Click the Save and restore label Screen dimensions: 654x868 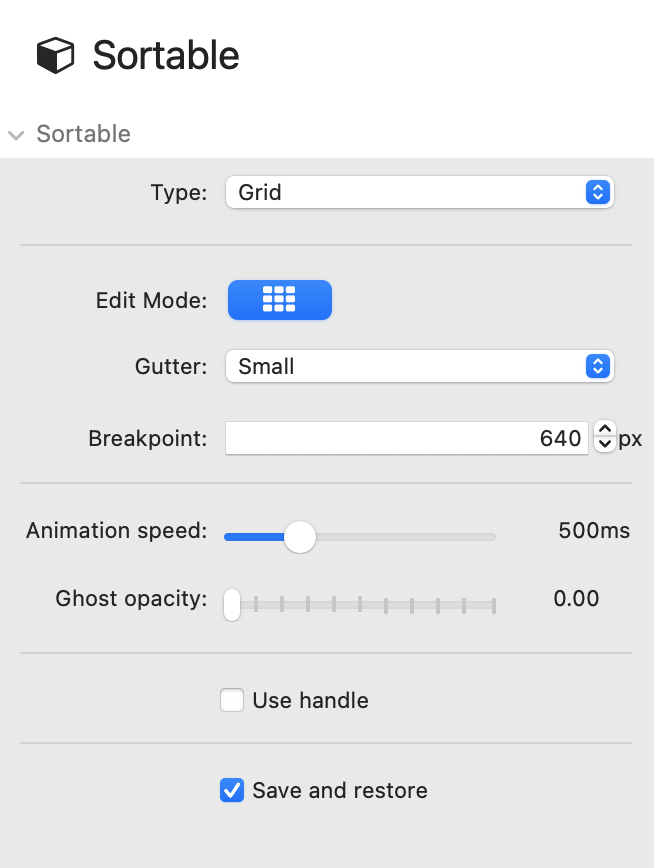(x=340, y=791)
